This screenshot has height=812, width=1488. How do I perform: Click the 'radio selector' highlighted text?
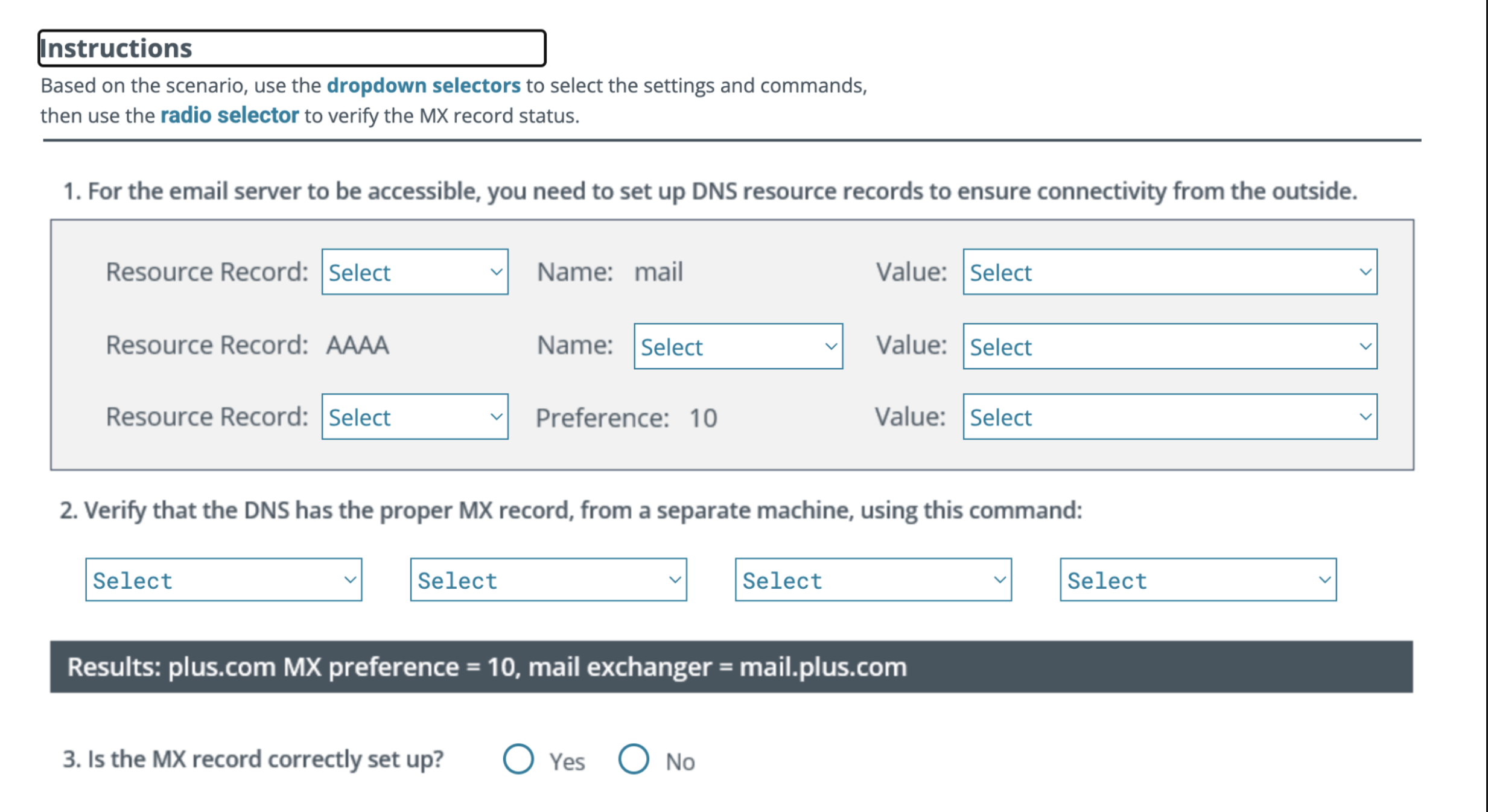tap(229, 115)
